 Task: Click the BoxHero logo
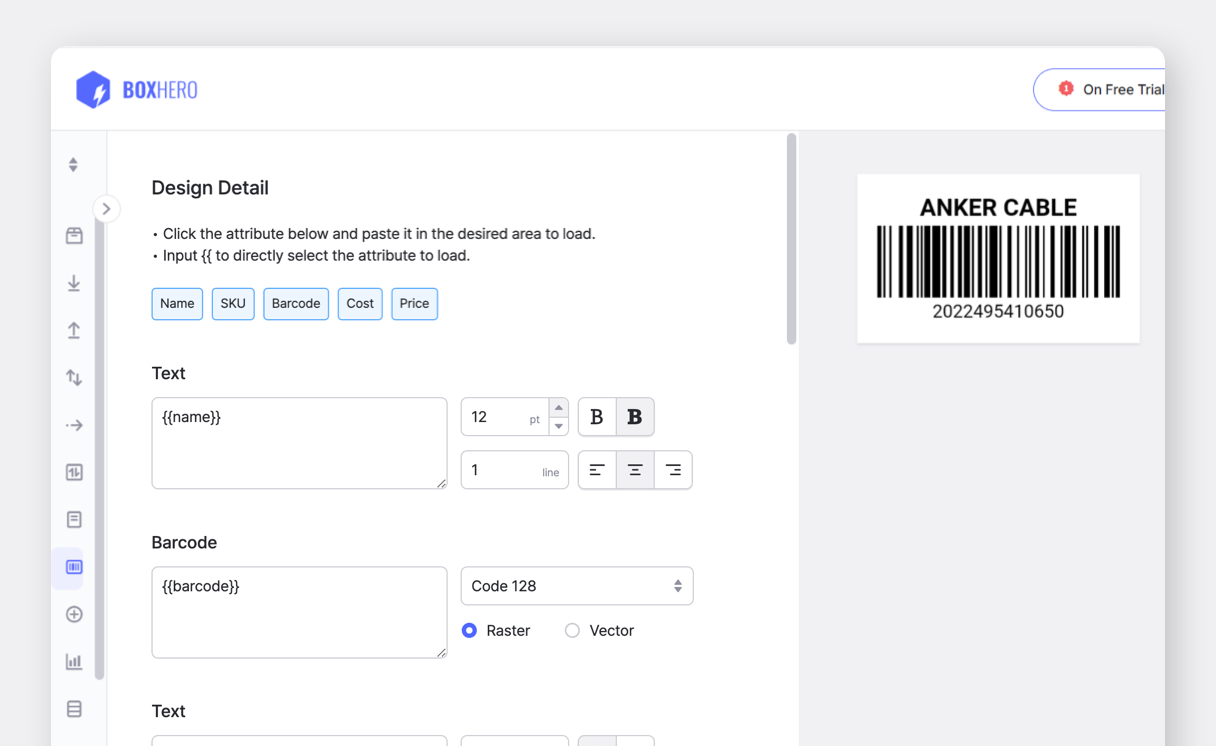tap(137, 90)
